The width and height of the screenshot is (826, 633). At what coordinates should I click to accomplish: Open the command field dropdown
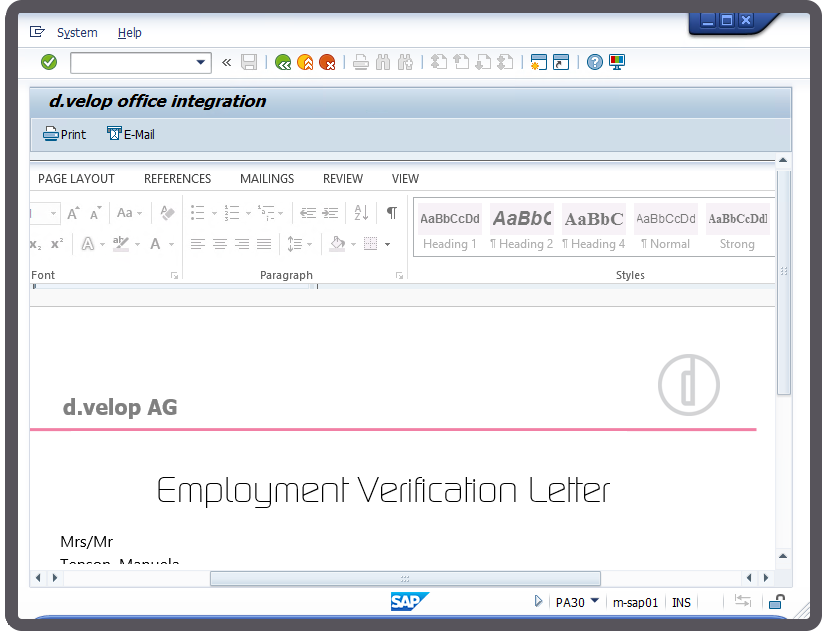(x=200, y=62)
